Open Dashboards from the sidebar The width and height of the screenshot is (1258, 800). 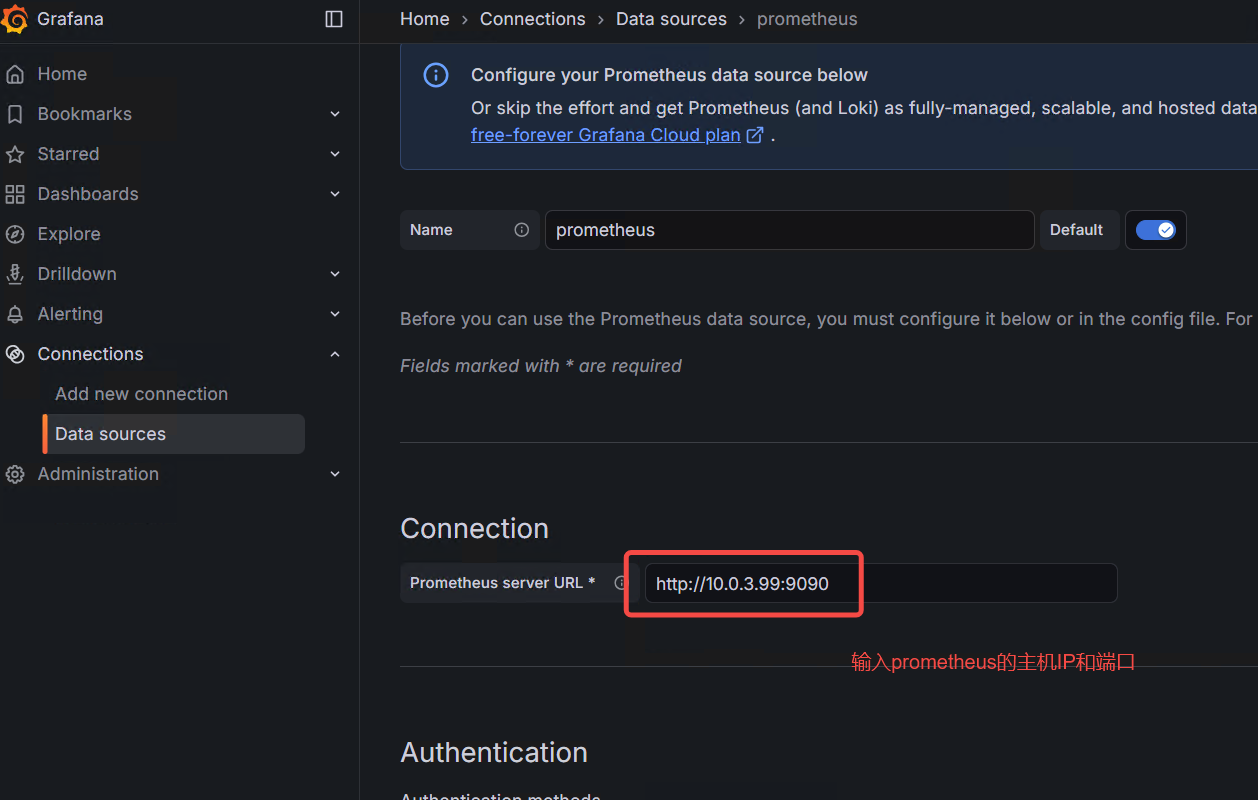tap(88, 194)
